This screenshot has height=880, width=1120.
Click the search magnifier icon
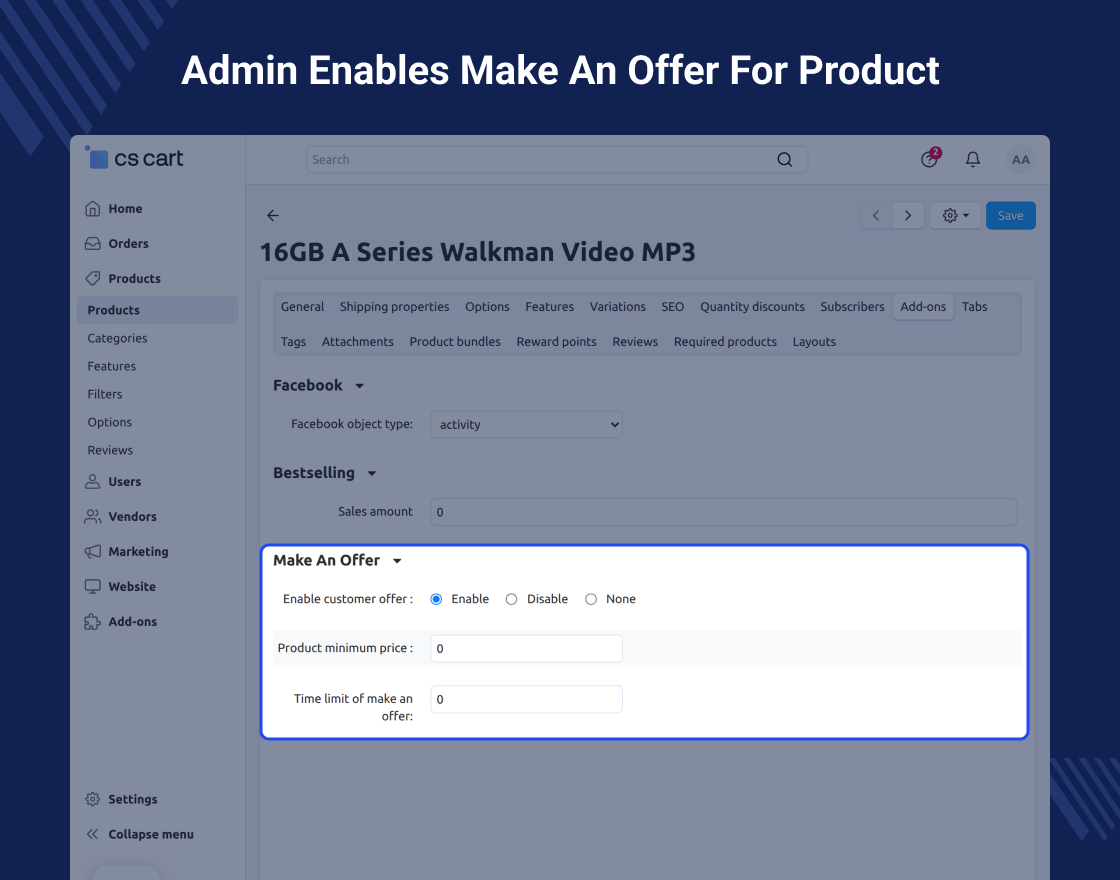pos(784,160)
